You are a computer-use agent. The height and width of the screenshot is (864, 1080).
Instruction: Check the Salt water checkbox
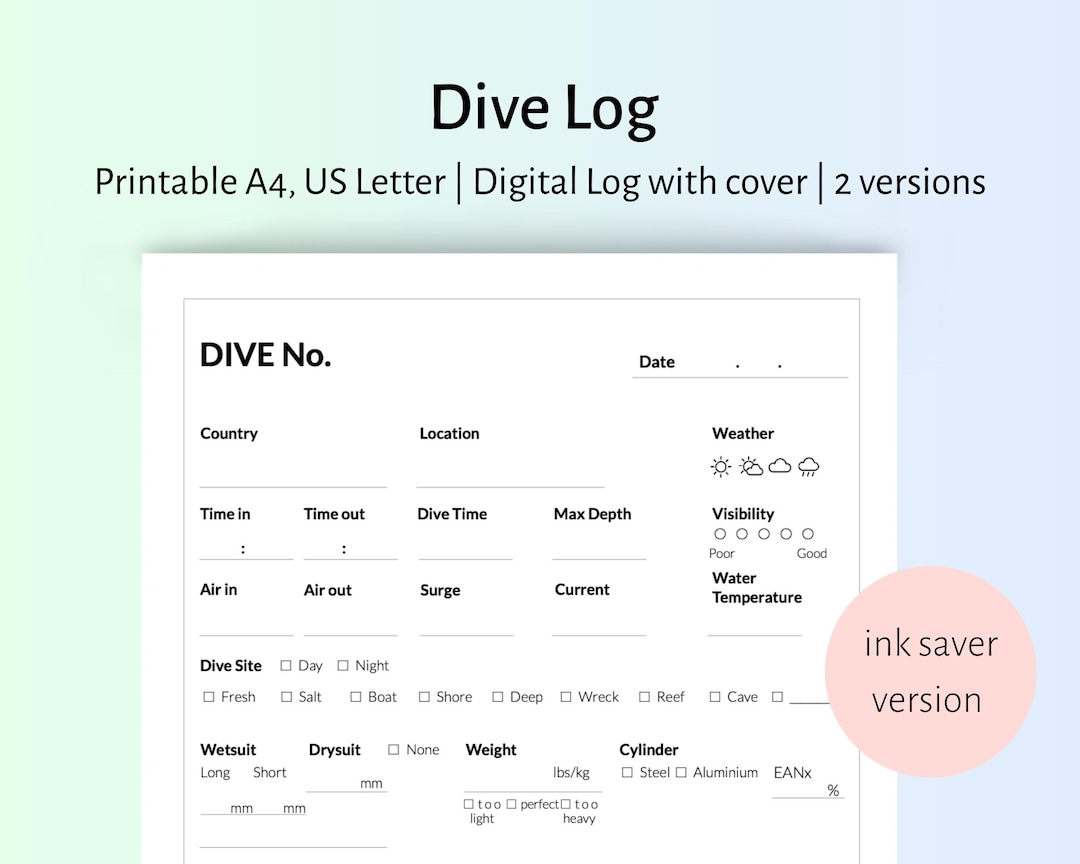[x=286, y=697]
